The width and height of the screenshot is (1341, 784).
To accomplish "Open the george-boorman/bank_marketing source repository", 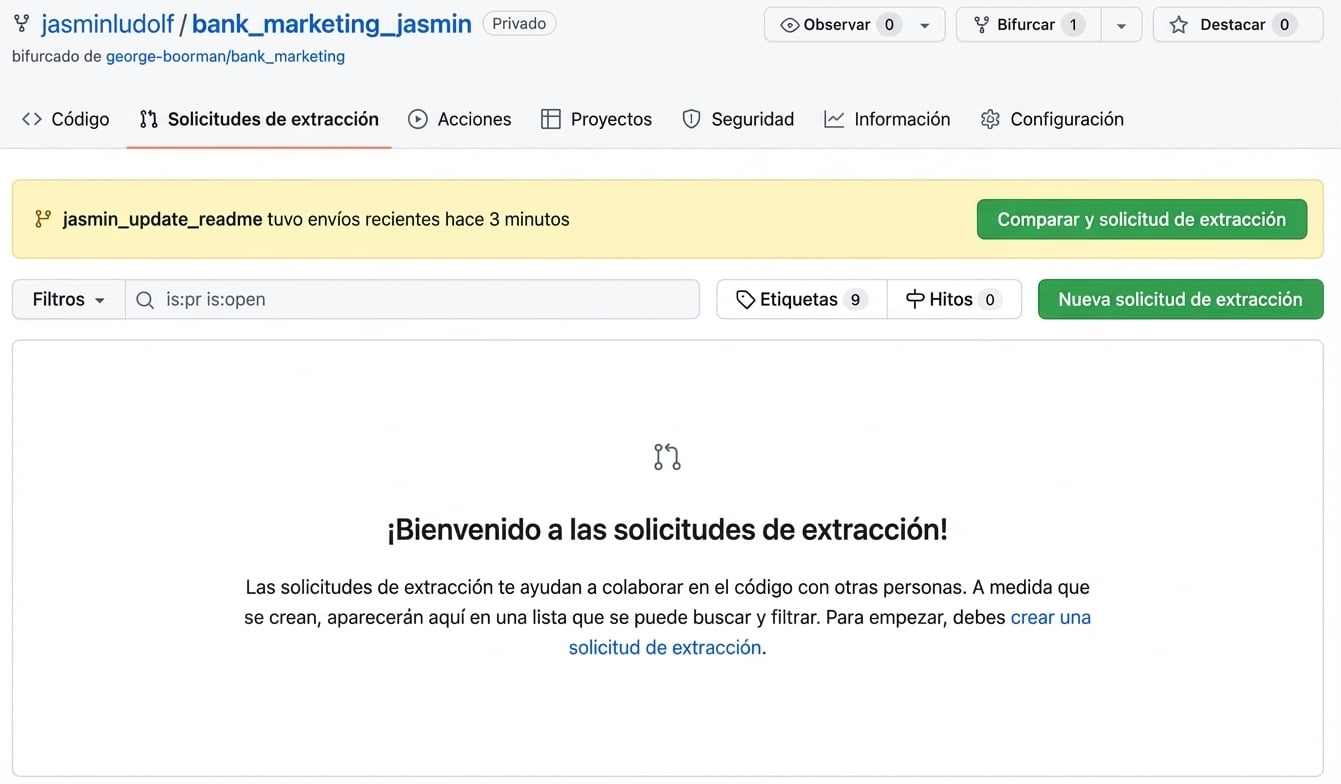I will pyautogui.click(x=225, y=56).
